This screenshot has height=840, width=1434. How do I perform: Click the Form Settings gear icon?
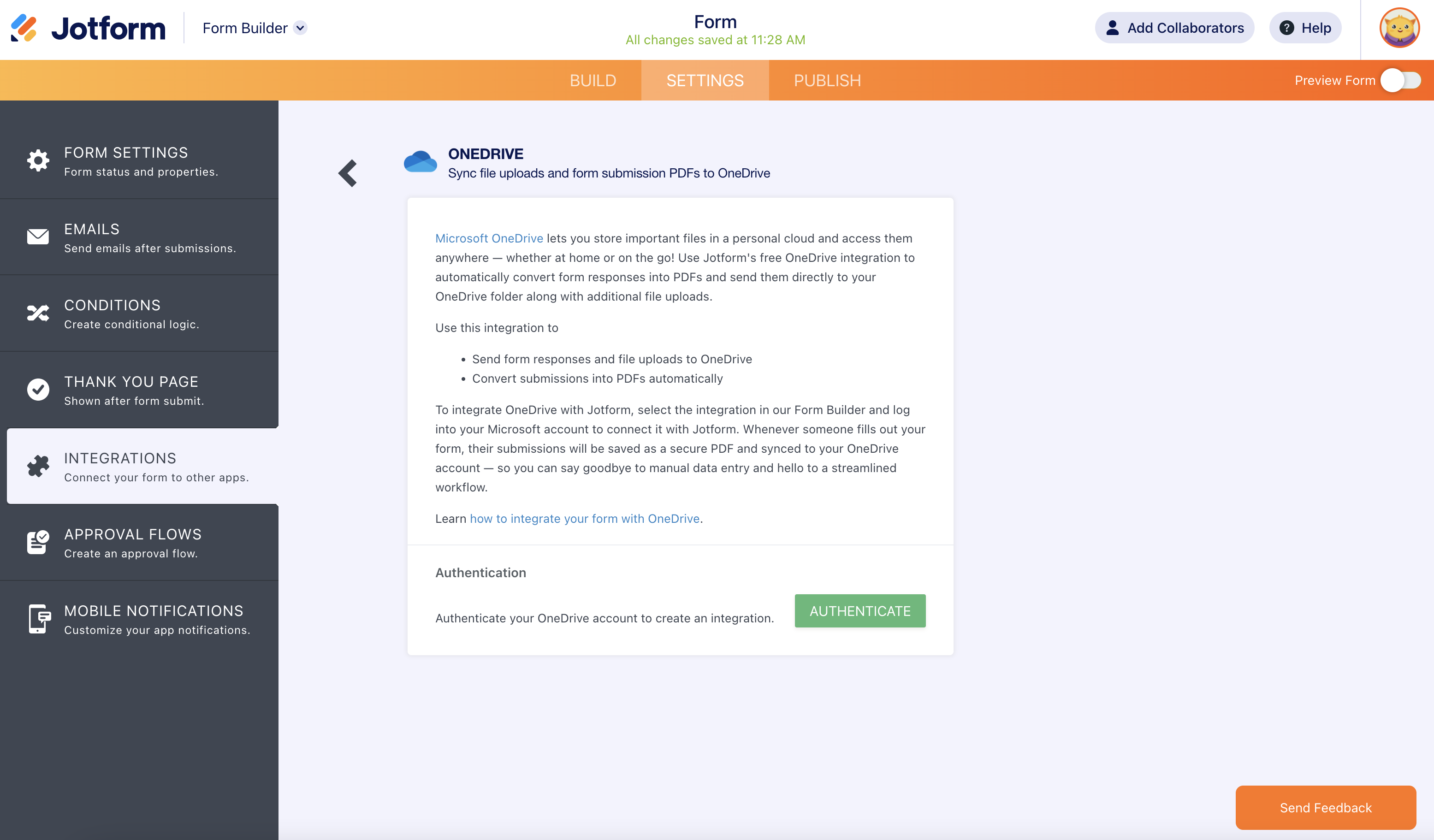point(38,160)
